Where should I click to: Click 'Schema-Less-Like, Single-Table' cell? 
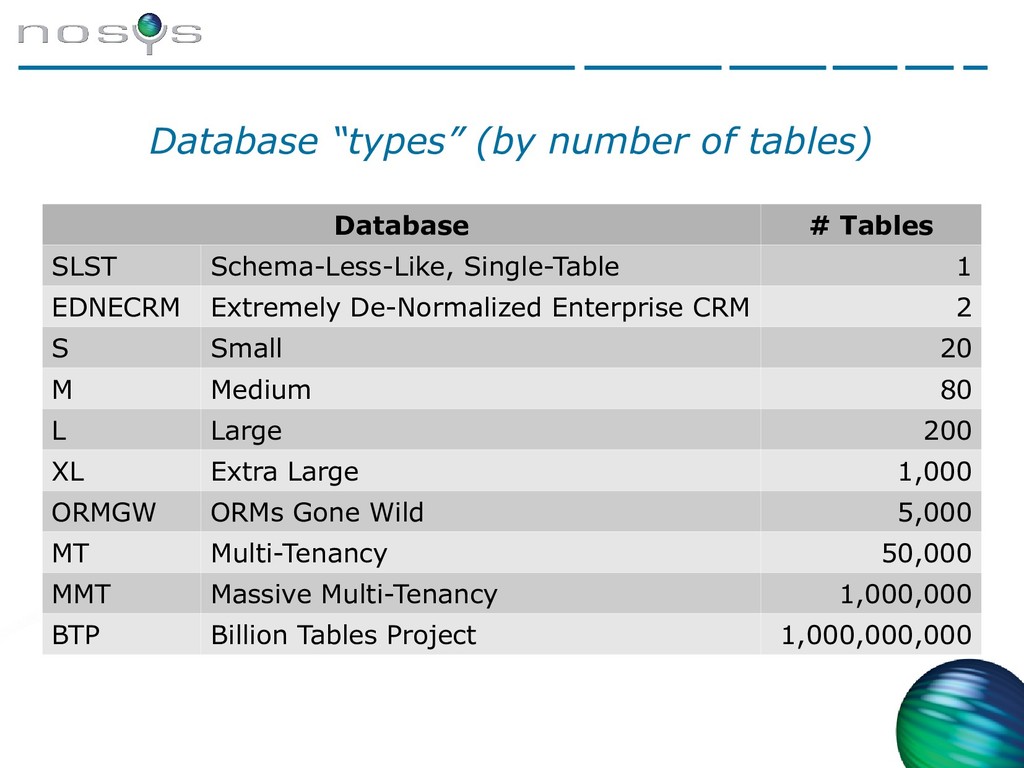pyautogui.click(x=480, y=266)
